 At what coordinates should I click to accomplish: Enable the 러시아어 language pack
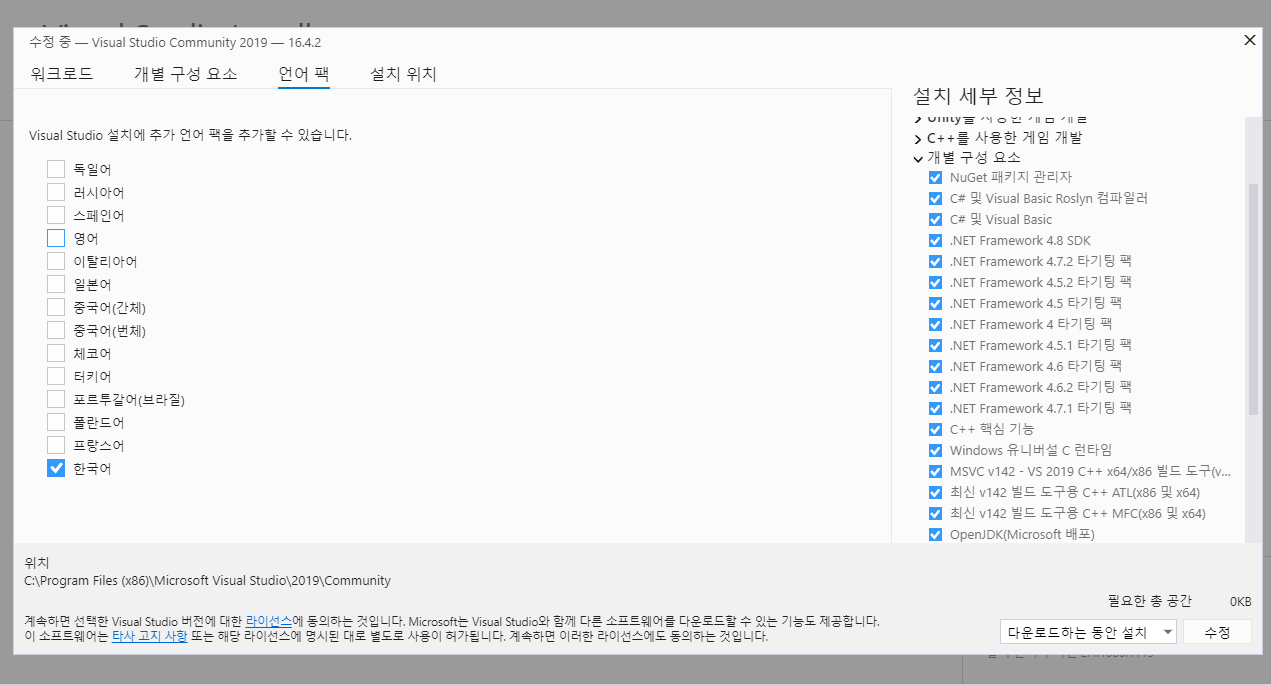click(x=56, y=192)
